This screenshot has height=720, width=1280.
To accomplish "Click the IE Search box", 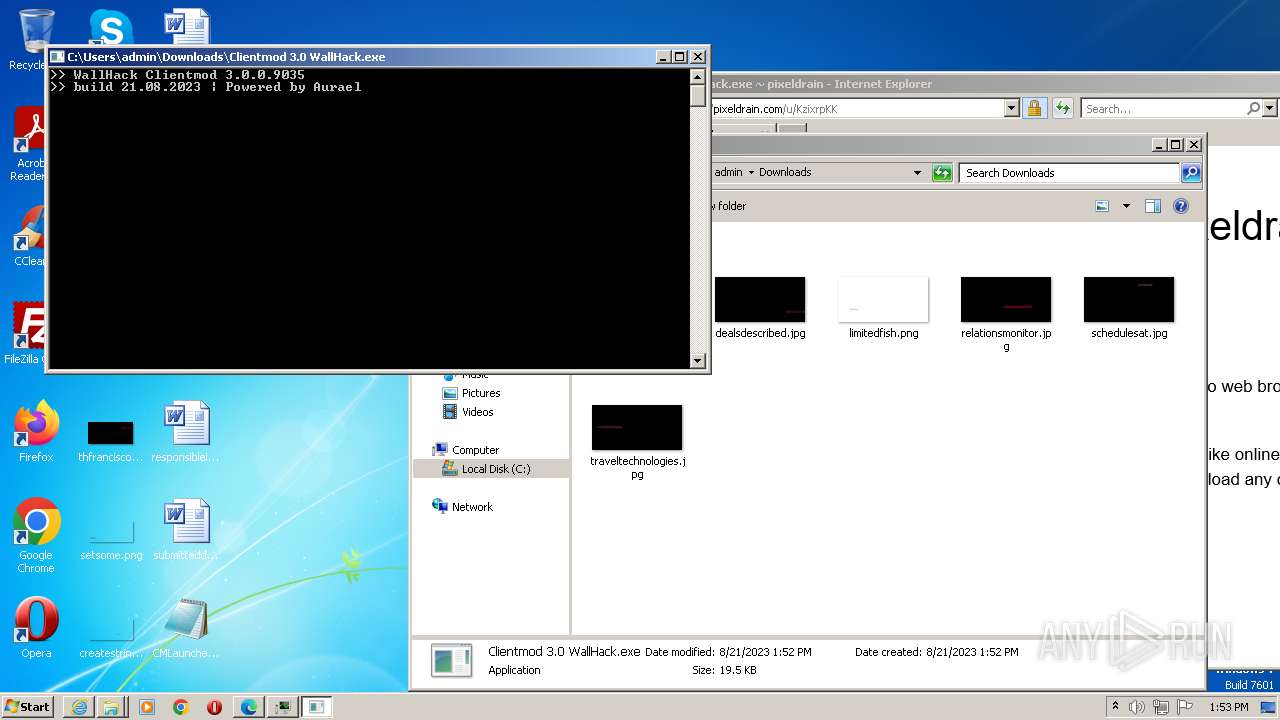I will tap(1163, 108).
